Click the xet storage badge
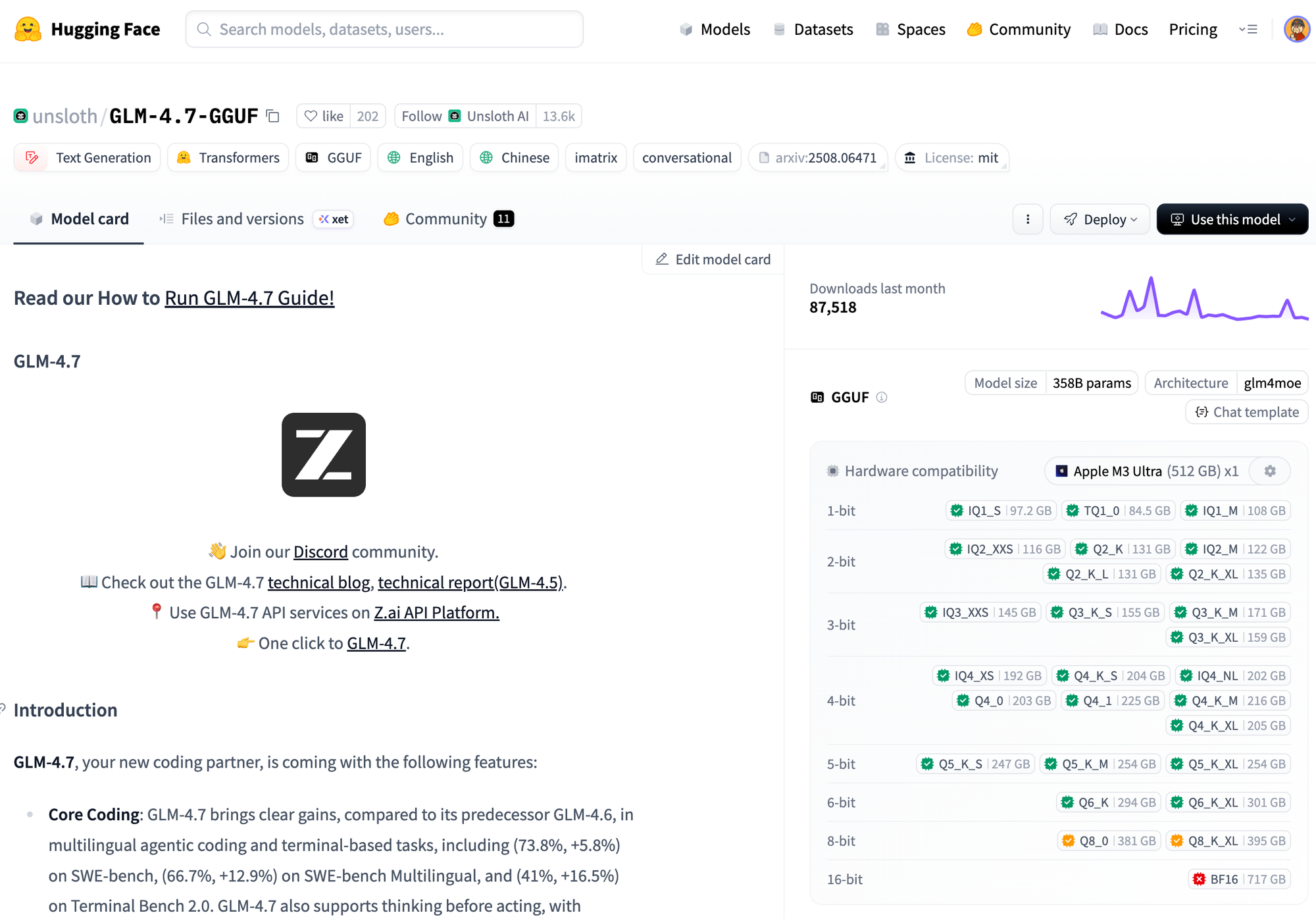The width and height of the screenshot is (1316, 919). click(x=334, y=219)
